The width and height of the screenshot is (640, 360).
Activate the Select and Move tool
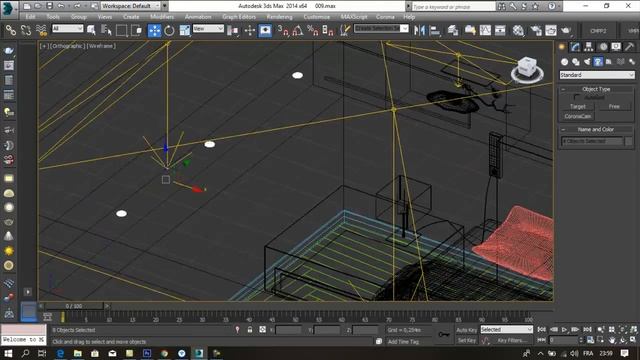[154, 31]
